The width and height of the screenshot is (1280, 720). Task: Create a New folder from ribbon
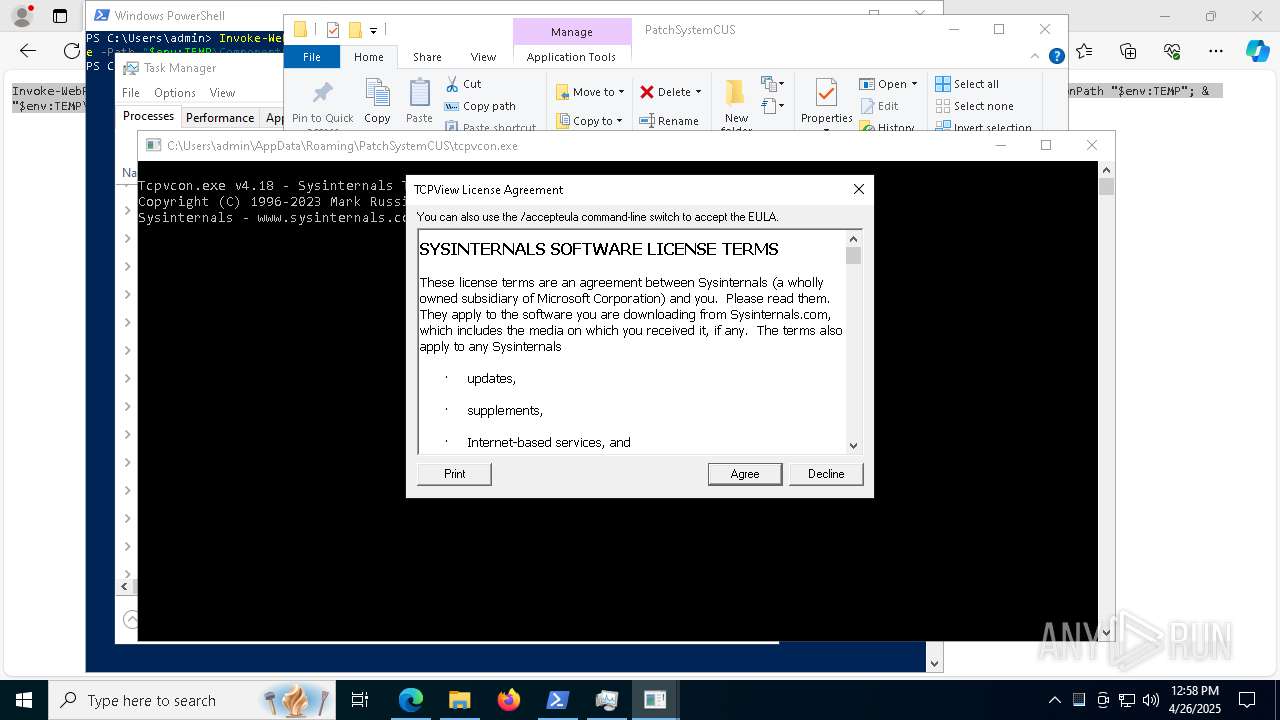(736, 105)
